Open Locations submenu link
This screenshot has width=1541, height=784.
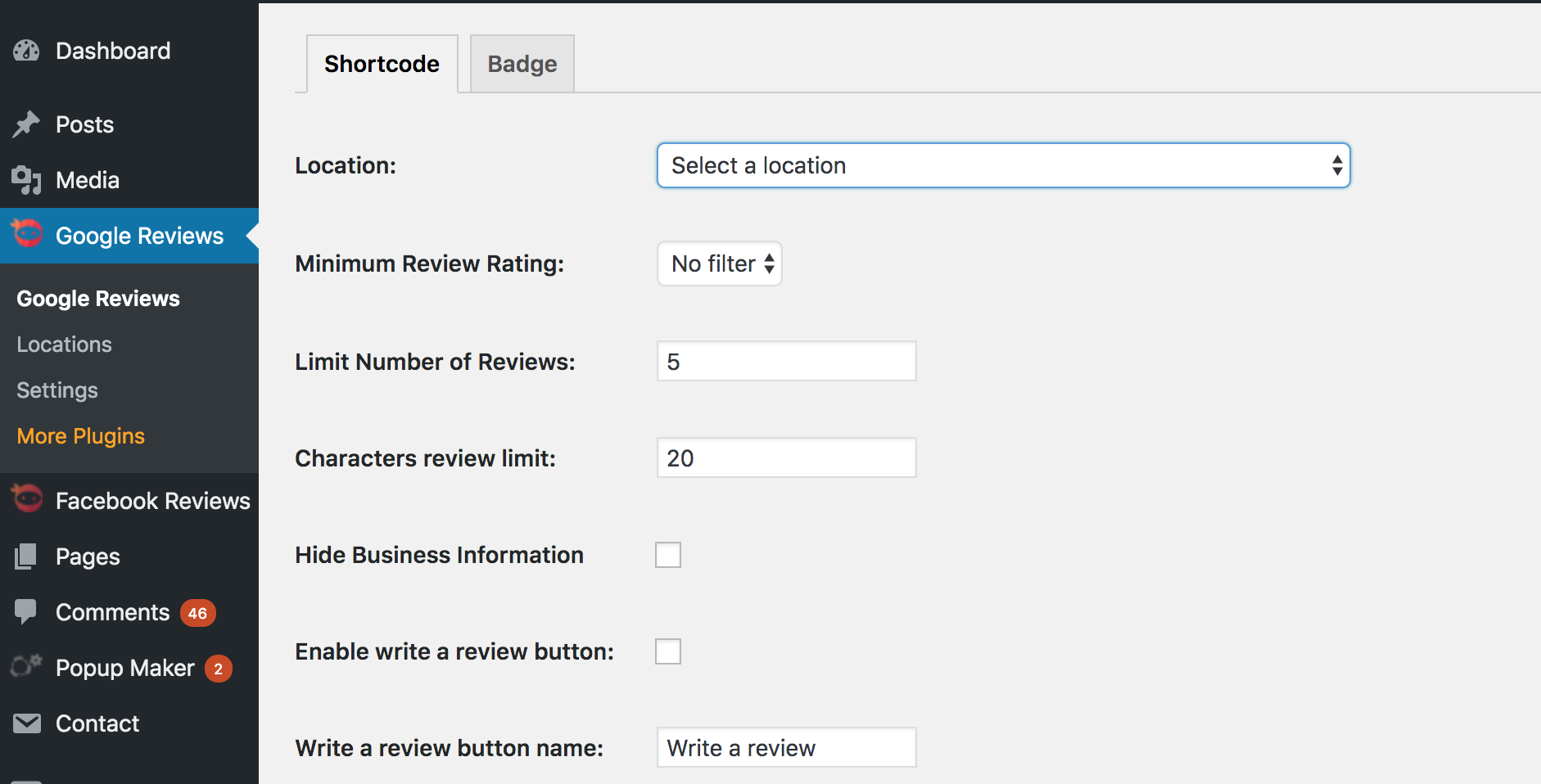64,345
